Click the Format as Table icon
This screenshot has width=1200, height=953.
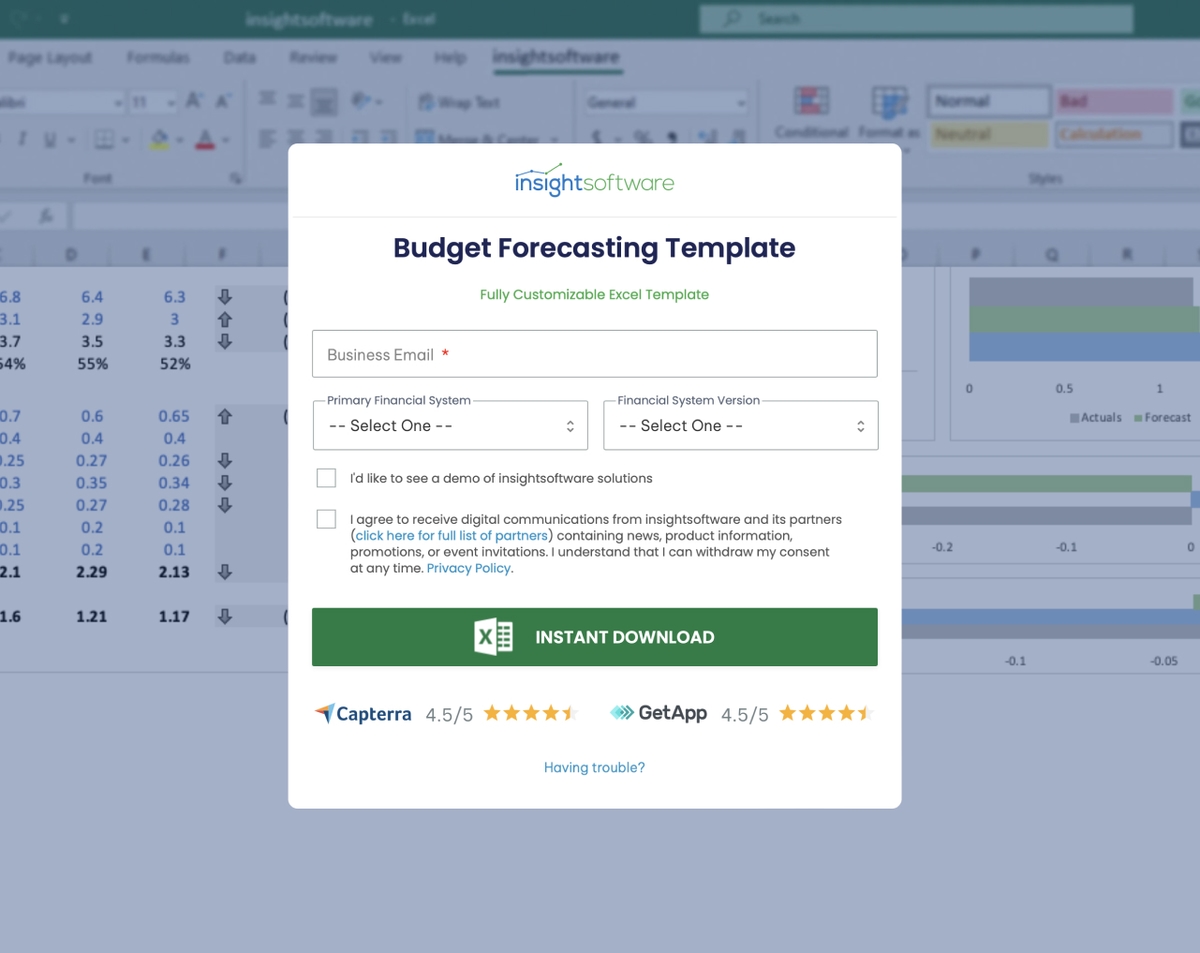888,102
